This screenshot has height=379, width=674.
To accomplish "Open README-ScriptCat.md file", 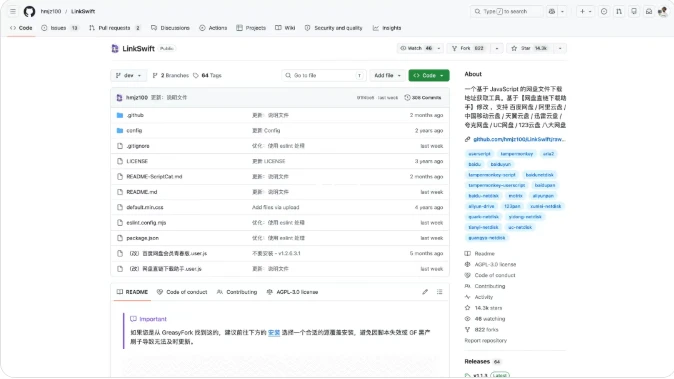I will 154,177.
